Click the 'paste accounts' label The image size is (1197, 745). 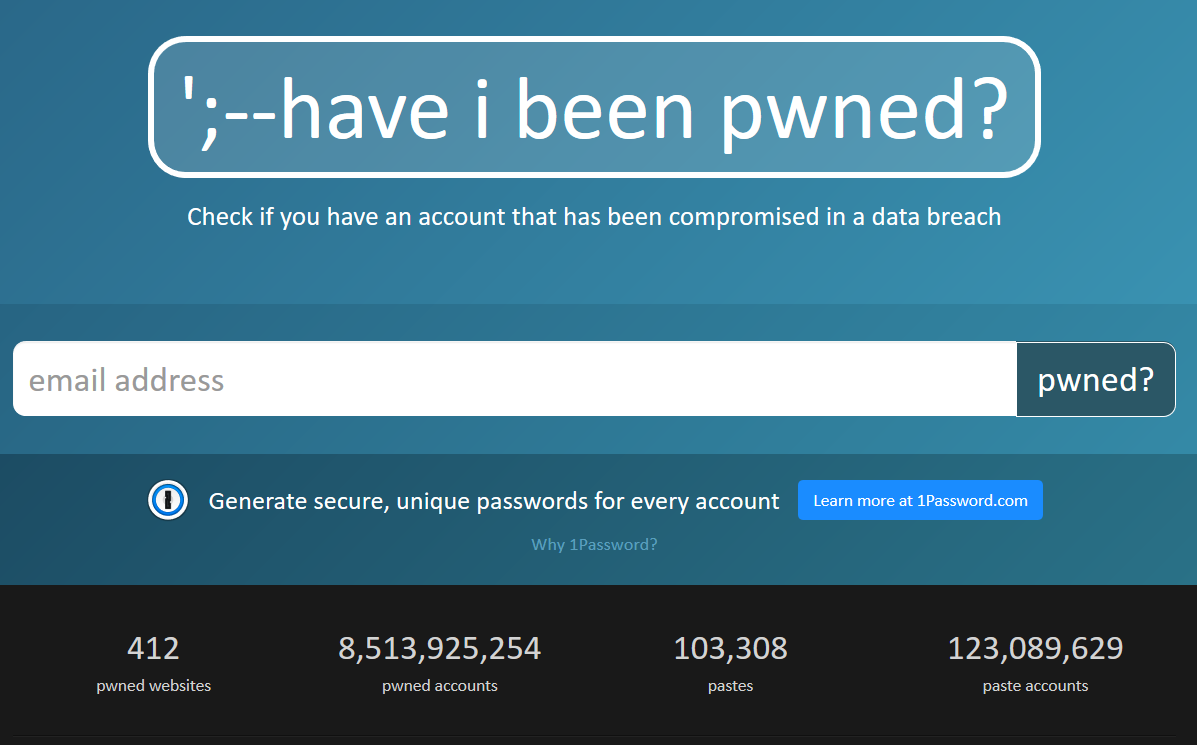tap(1035, 685)
